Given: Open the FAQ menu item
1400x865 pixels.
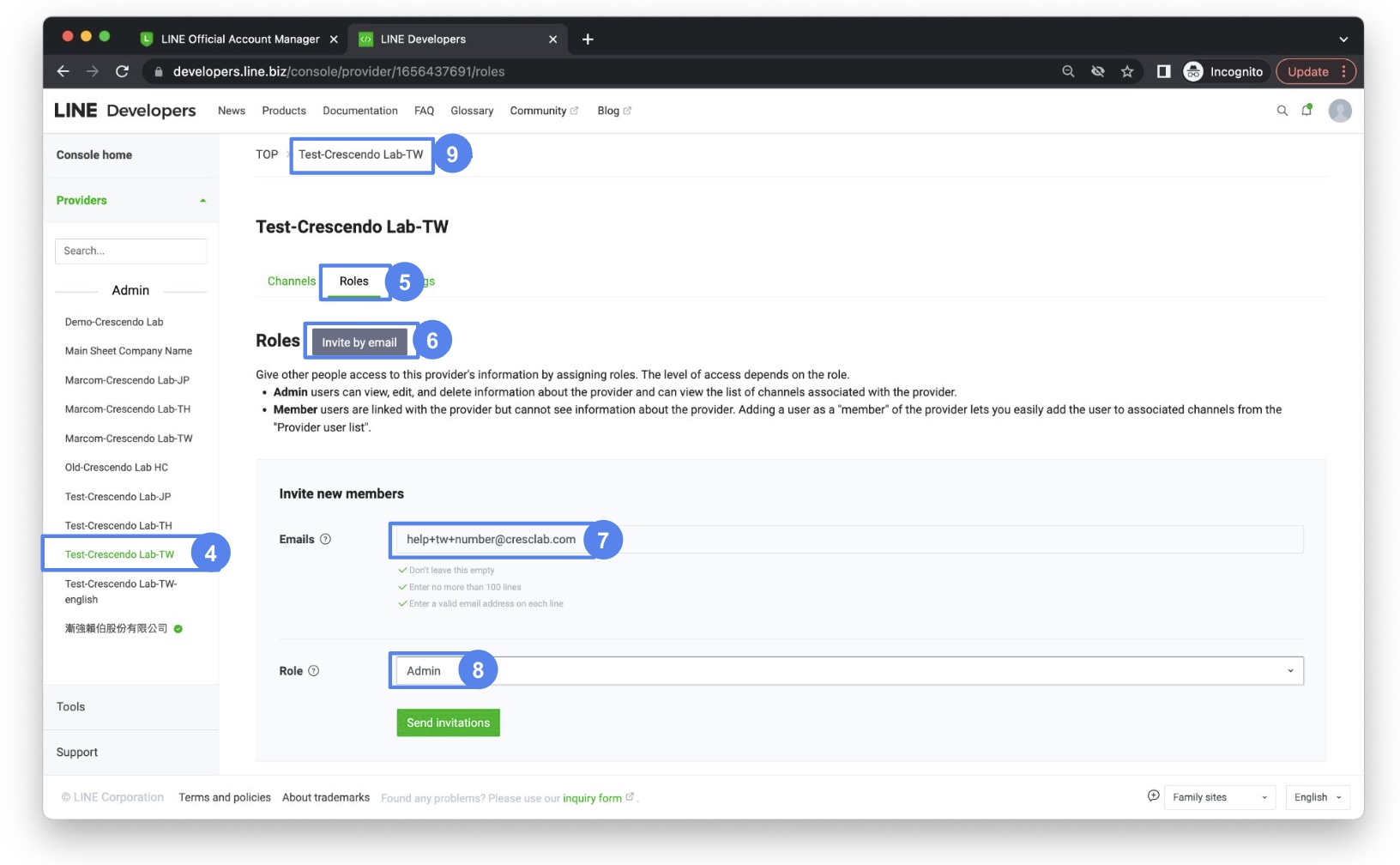Looking at the screenshot, I should 424,111.
